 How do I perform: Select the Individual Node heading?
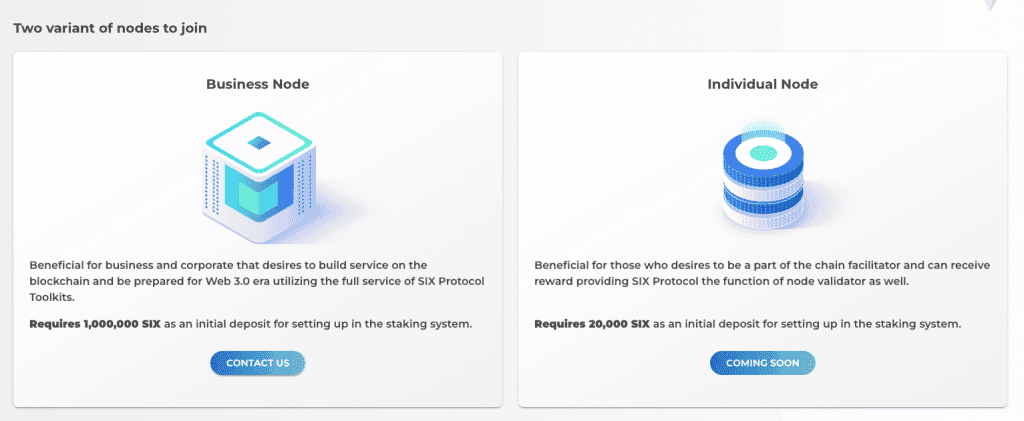point(763,84)
